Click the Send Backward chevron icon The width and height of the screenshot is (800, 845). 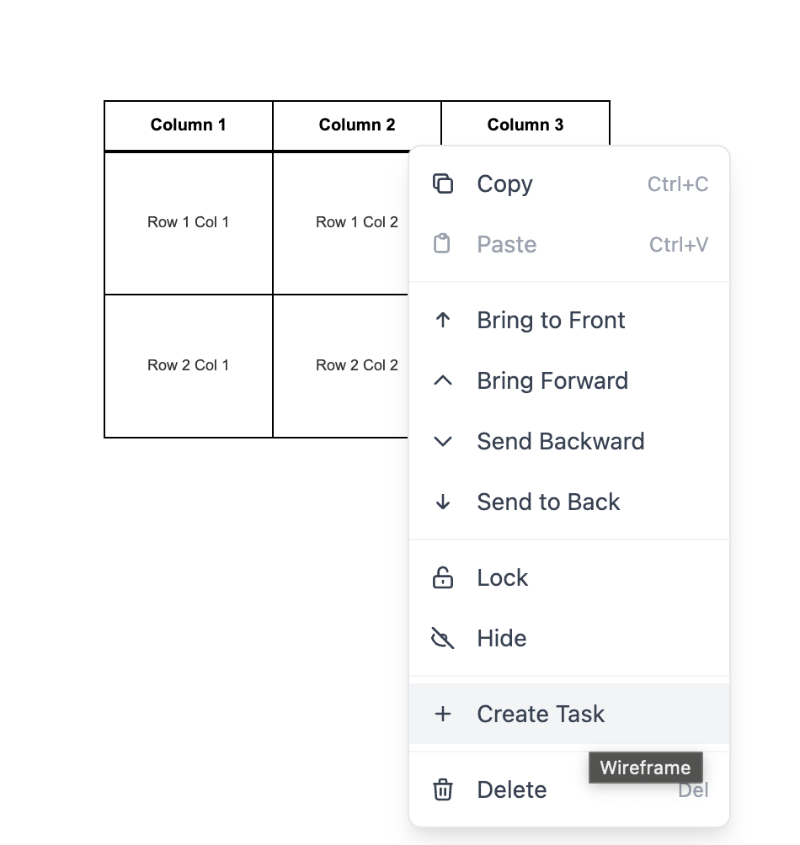pos(442,442)
